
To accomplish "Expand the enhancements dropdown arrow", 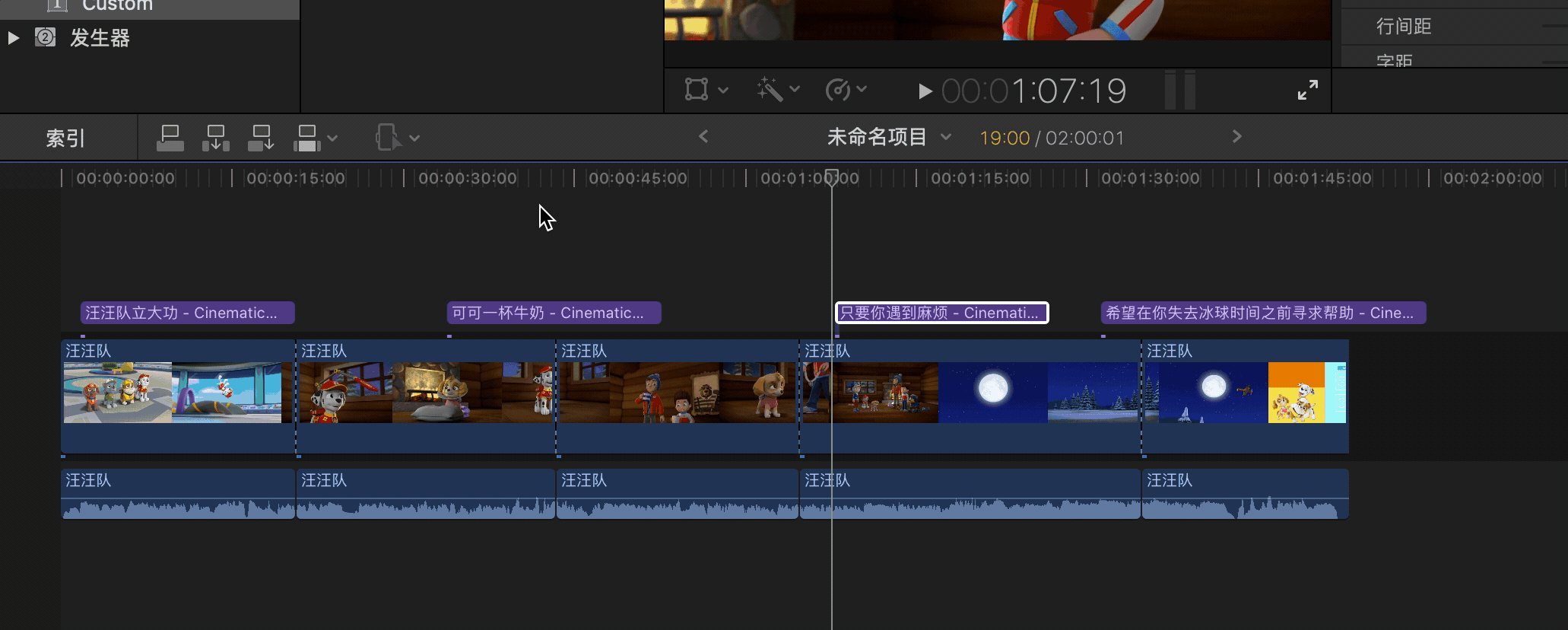I will (795, 90).
